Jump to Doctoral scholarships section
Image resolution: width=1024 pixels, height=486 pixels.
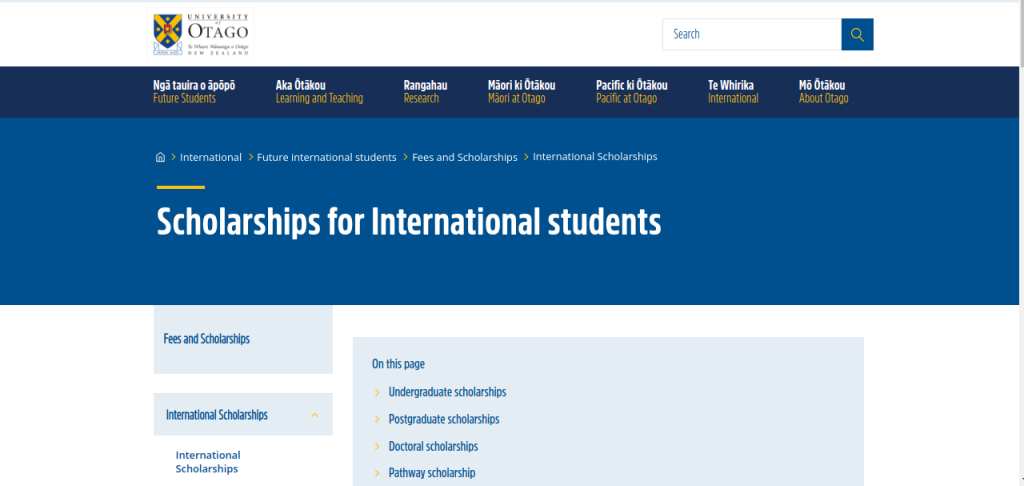(433, 447)
